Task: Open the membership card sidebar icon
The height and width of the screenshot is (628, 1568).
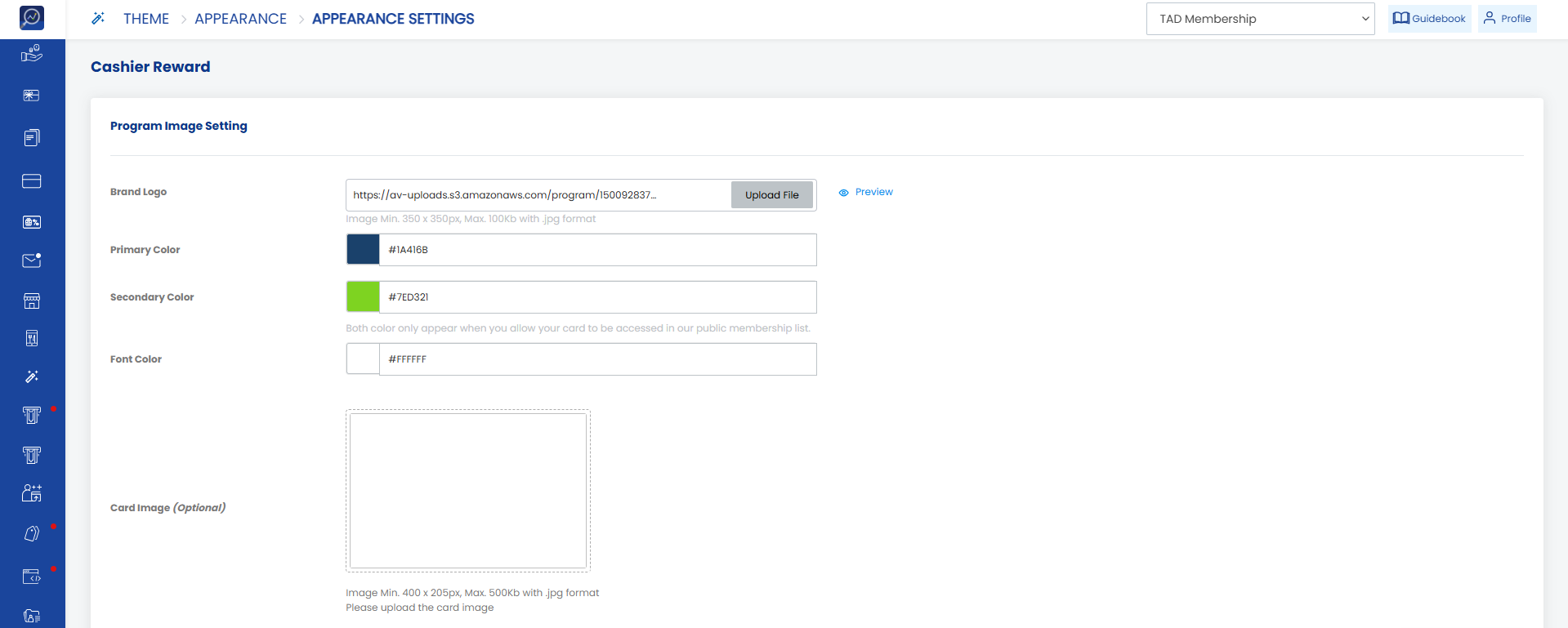Action: (x=32, y=181)
